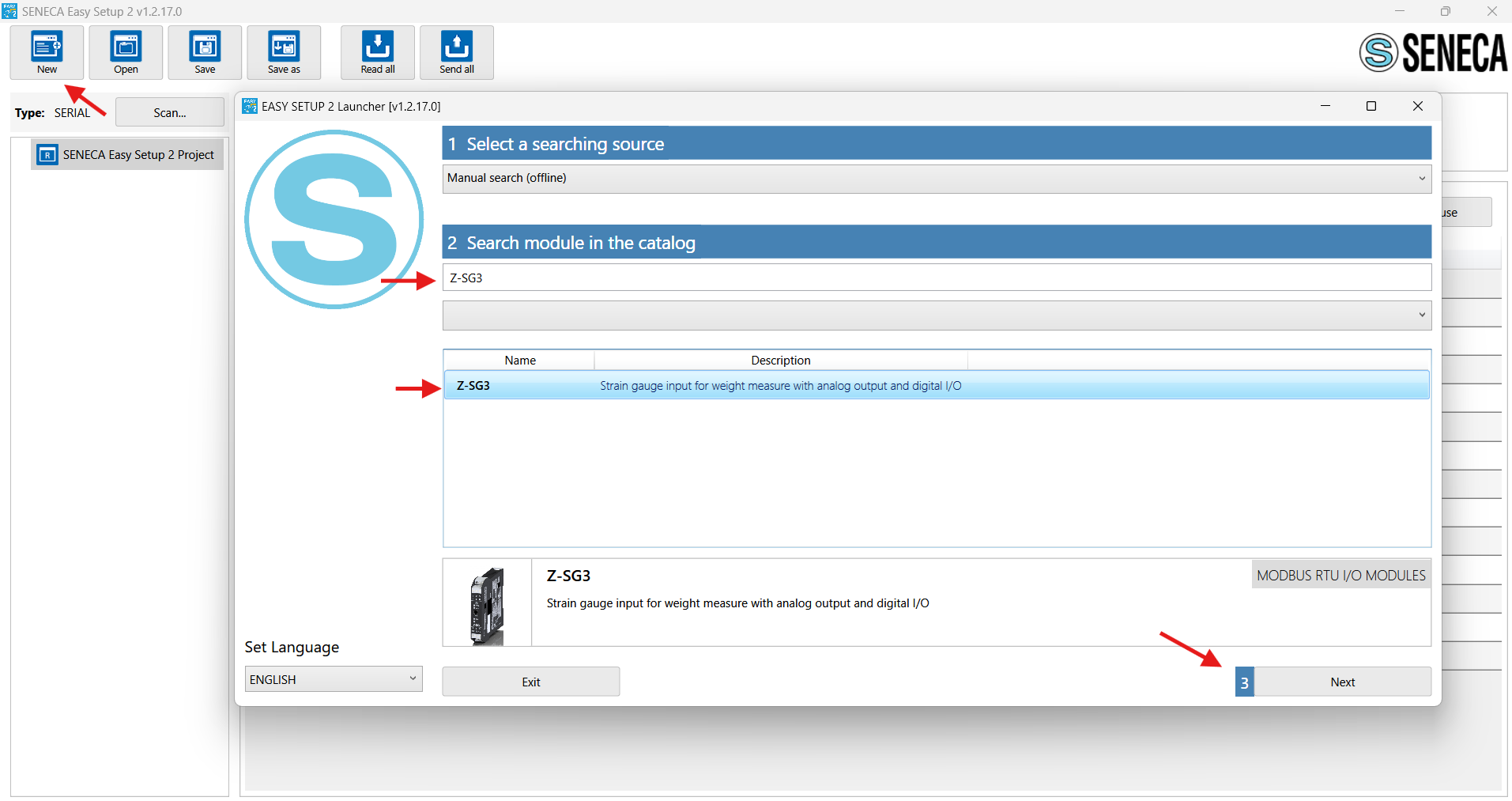1512x801 pixels.
Task: Open the empty category dropdown below search
Action: point(937,315)
